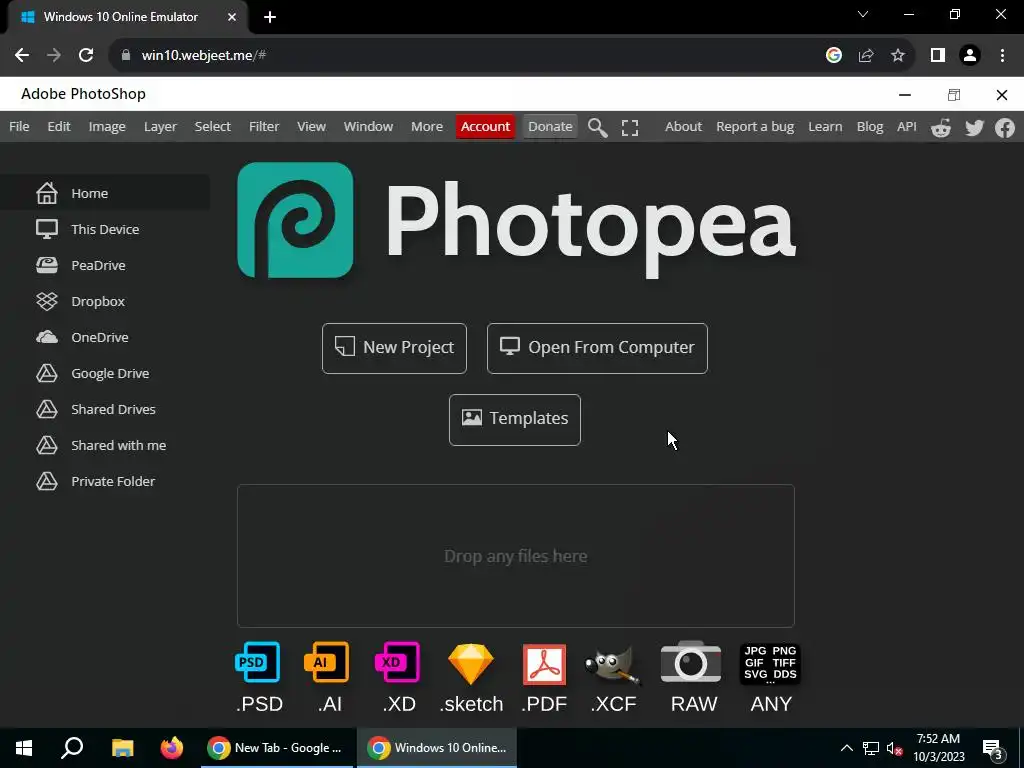
Task: Select the .sketch diamond icon
Action: click(x=471, y=664)
